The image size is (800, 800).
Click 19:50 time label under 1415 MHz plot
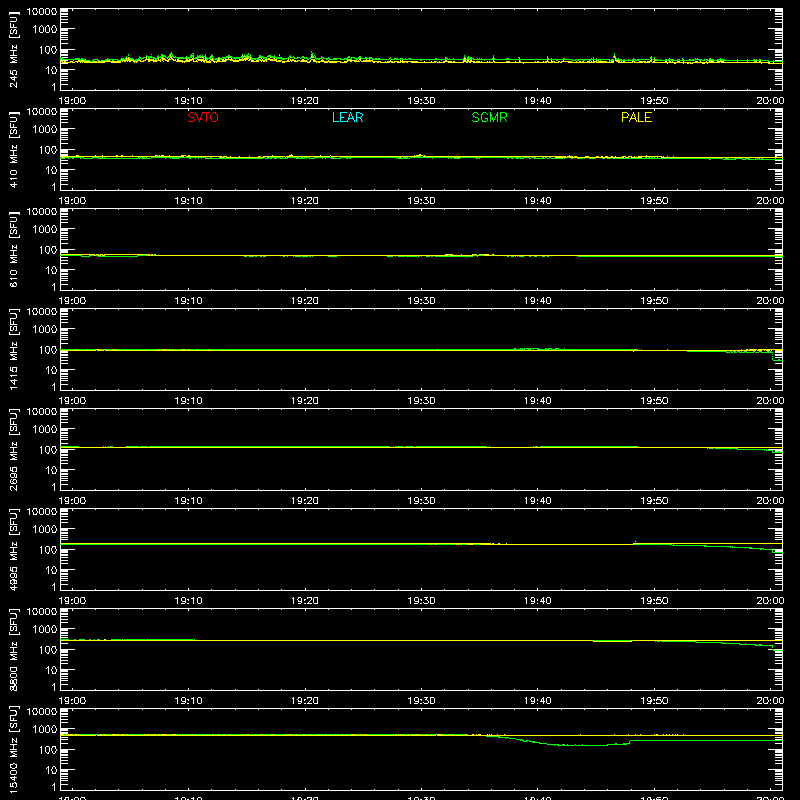tap(654, 401)
